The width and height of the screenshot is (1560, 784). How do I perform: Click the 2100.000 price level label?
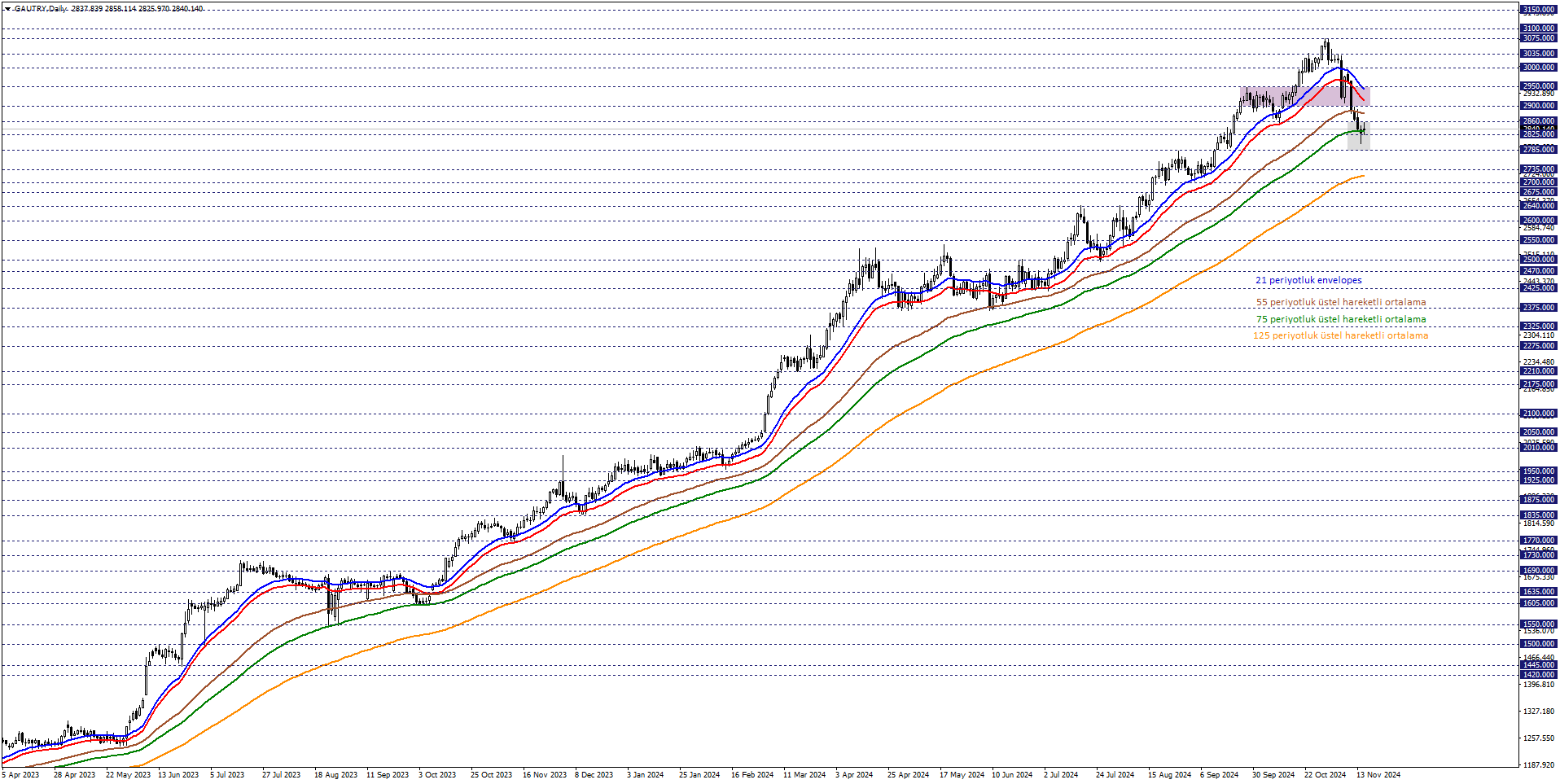click(1538, 414)
